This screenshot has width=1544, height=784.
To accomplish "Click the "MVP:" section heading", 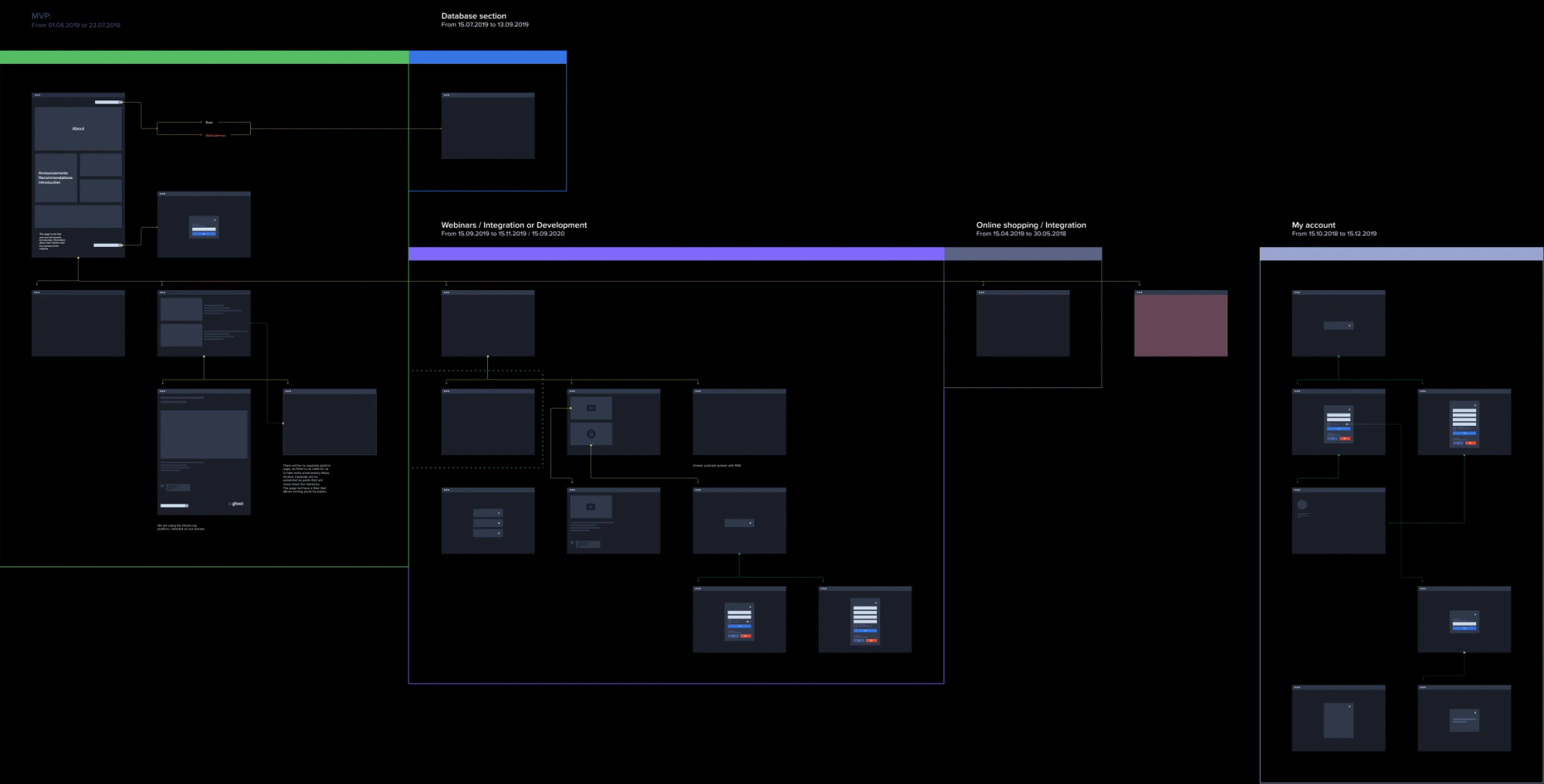I will 42,16.
